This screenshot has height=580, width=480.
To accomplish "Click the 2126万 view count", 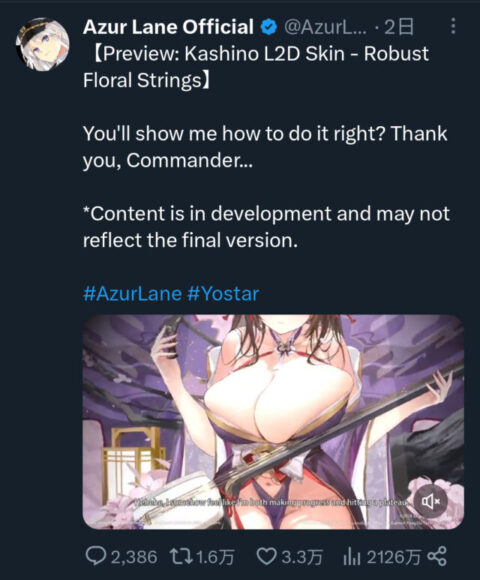I will click(x=393, y=557).
